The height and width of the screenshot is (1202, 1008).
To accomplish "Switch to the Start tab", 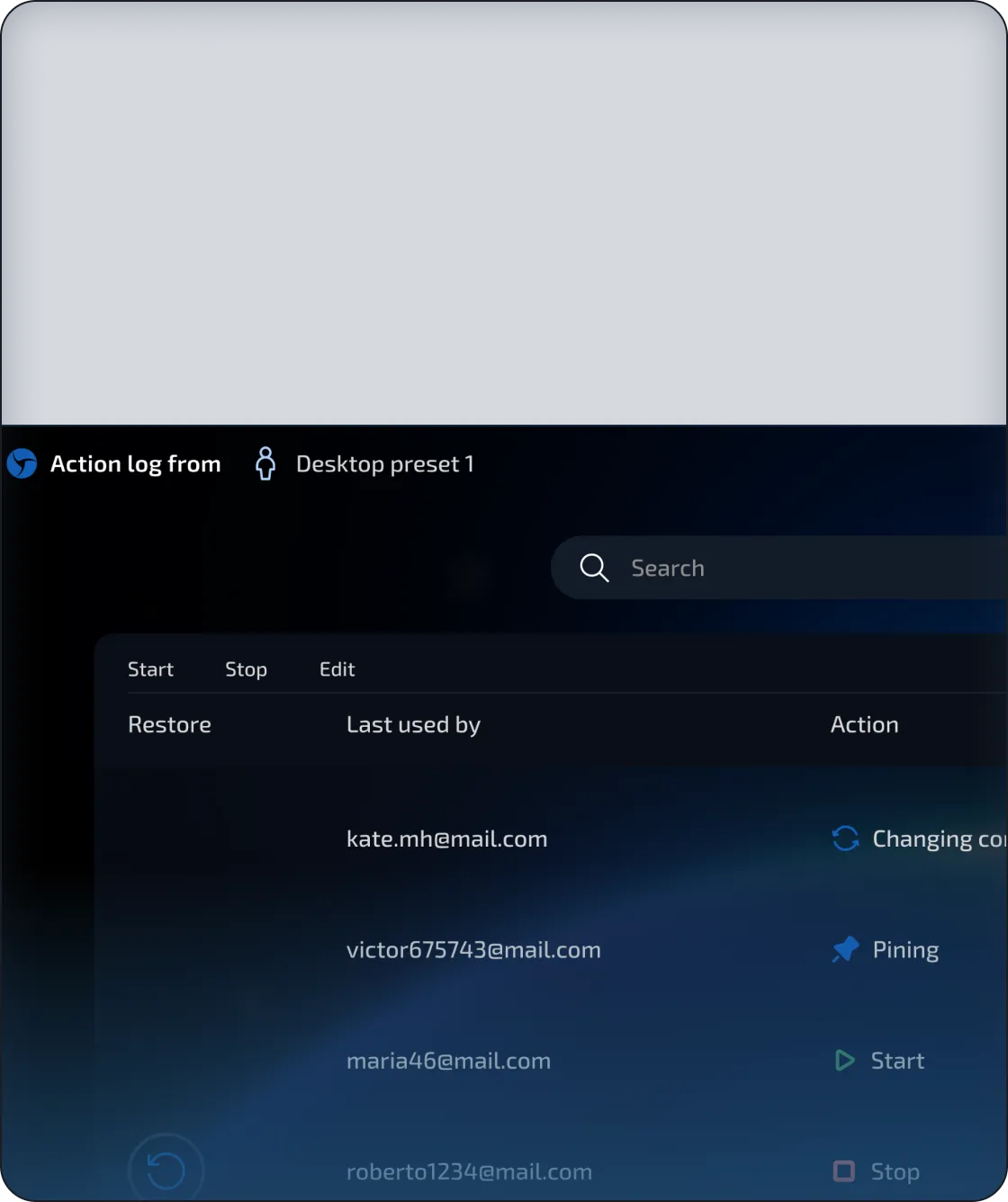I will click(150, 669).
